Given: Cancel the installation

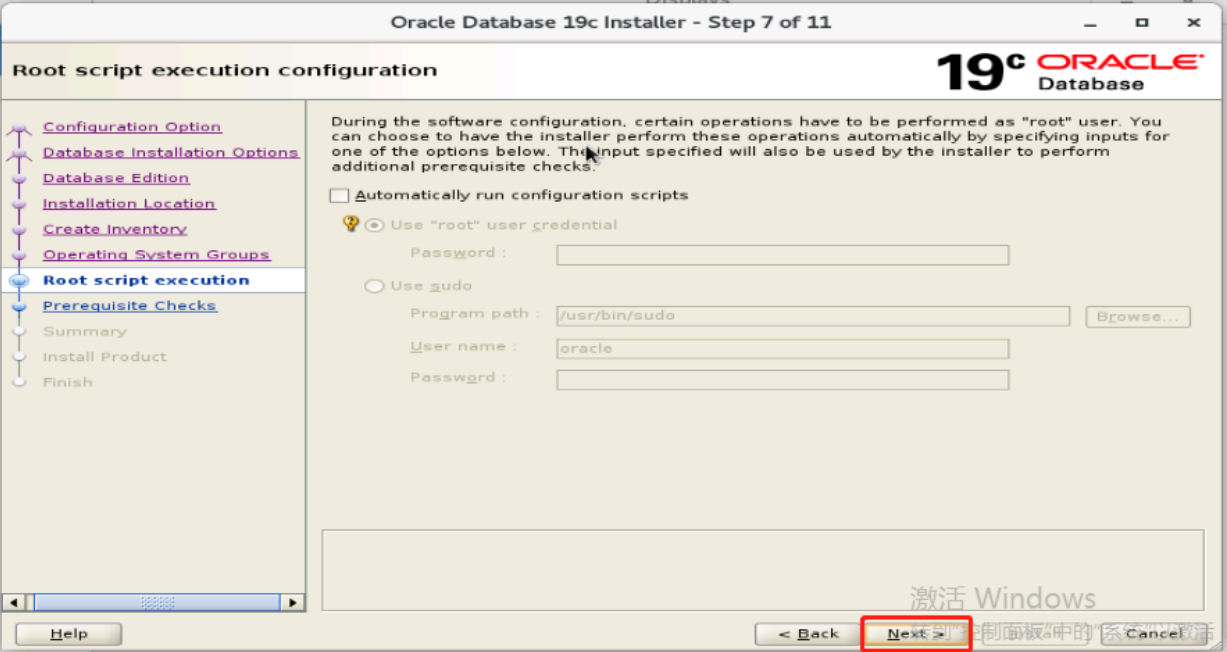Looking at the screenshot, I should click(x=1153, y=634).
